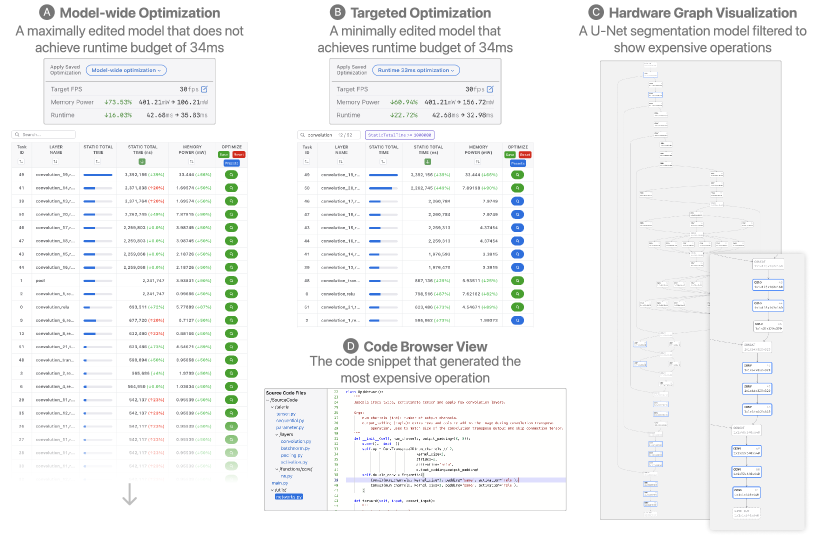The height and width of the screenshot is (547, 830).
Task: Open batchnorm.py in source code tree
Action: tap(295, 448)
